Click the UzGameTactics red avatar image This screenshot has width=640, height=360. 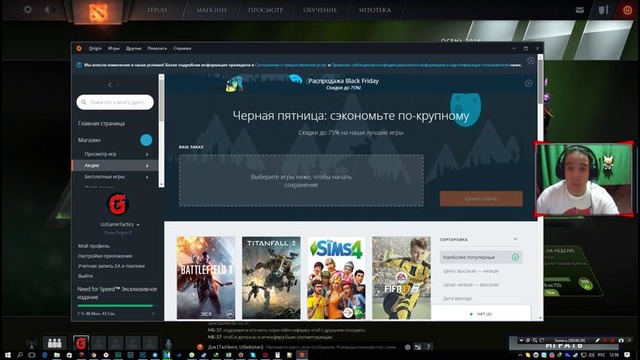point(118,204)
